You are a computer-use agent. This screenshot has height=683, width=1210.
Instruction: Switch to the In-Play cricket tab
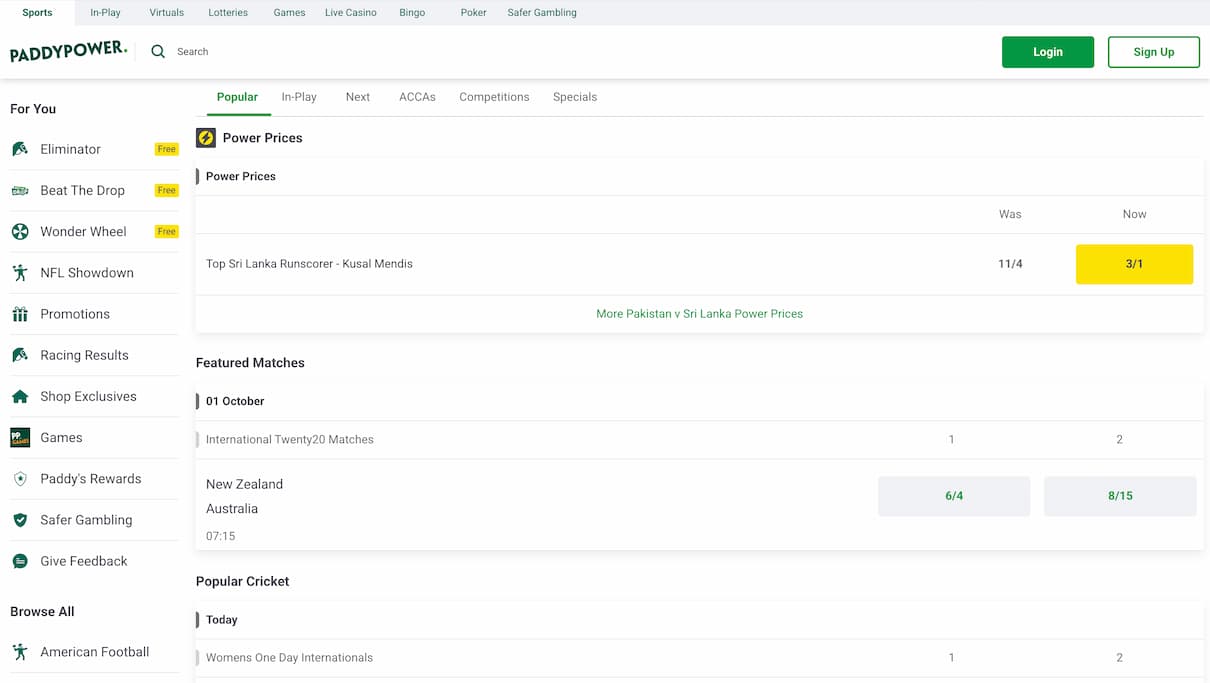coord(299,97)
